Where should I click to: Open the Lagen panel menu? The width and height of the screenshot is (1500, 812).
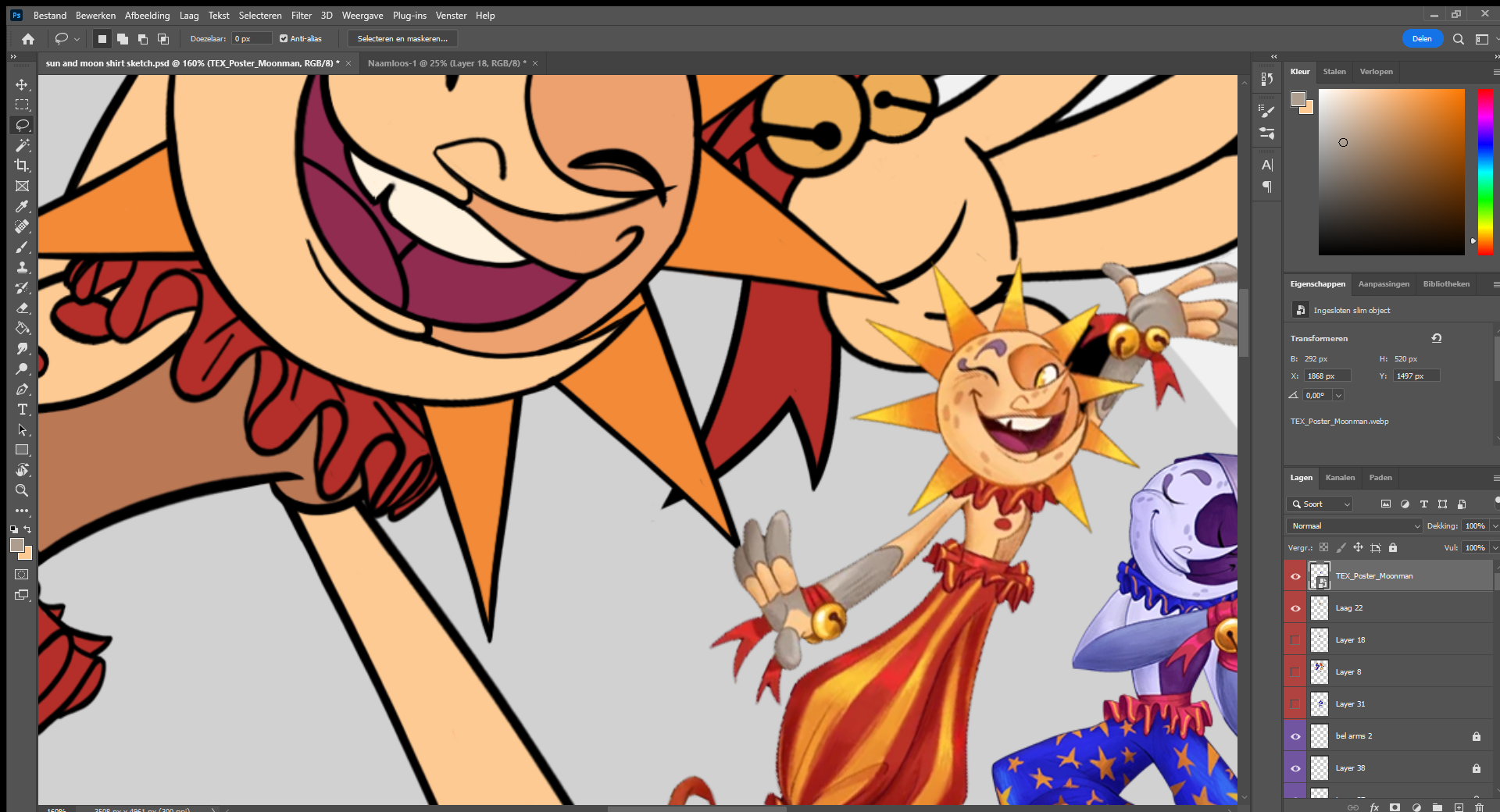(x=1496, y=478)
